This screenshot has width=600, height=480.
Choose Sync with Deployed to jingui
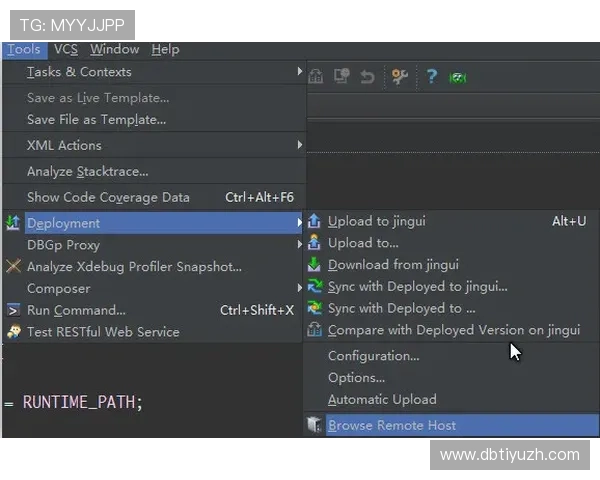click(x=417, y=287)
